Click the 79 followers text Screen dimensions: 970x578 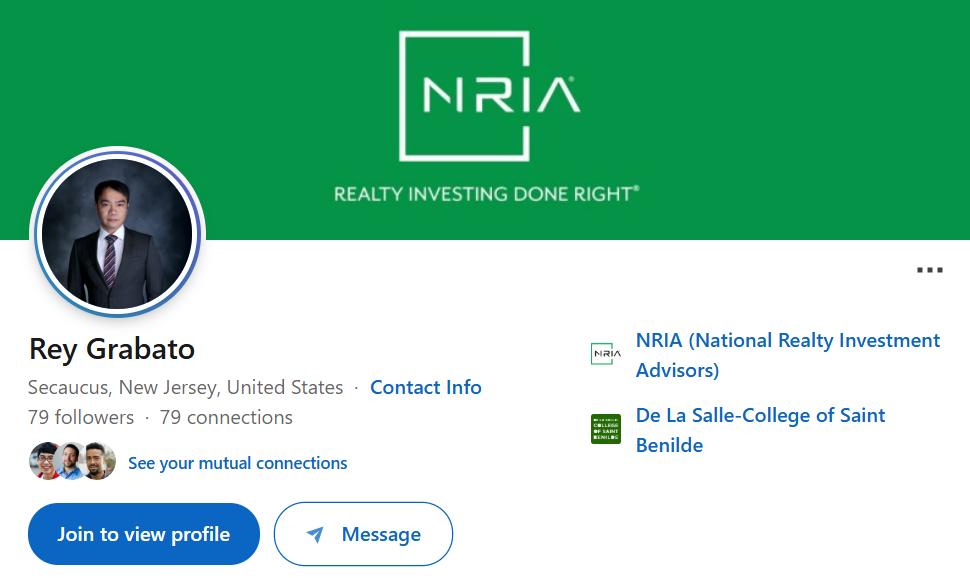pos(81,417)
